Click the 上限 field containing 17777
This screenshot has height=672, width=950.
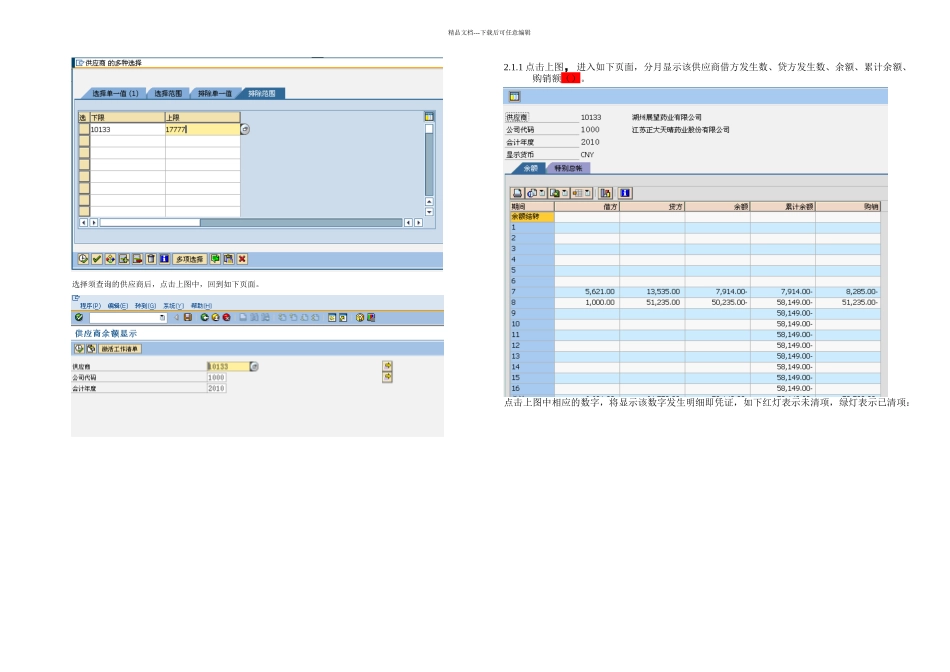[202, 129]
